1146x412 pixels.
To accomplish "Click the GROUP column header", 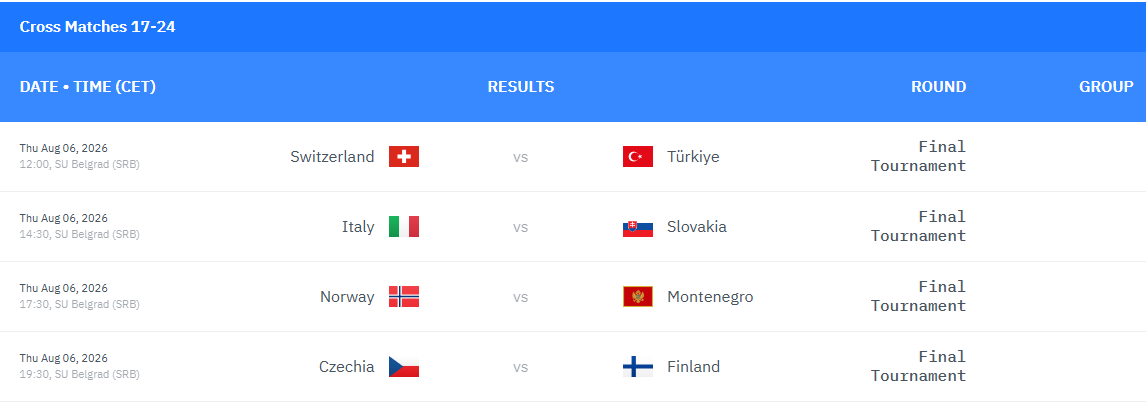I will coord(1106,87).
